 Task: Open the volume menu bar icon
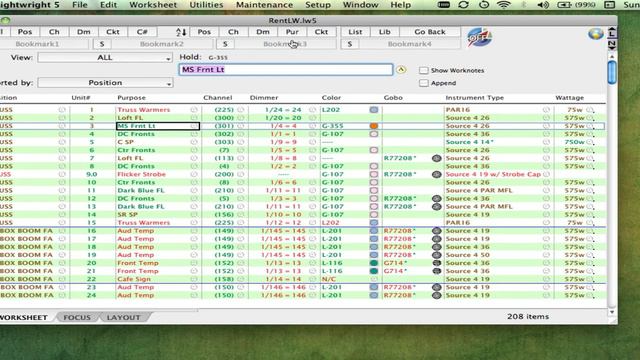point(543,5)
